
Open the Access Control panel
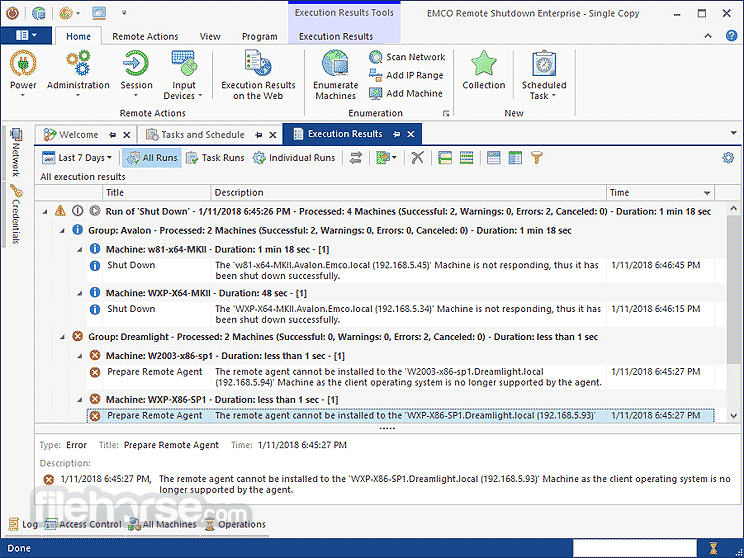[x=83, y=524]
